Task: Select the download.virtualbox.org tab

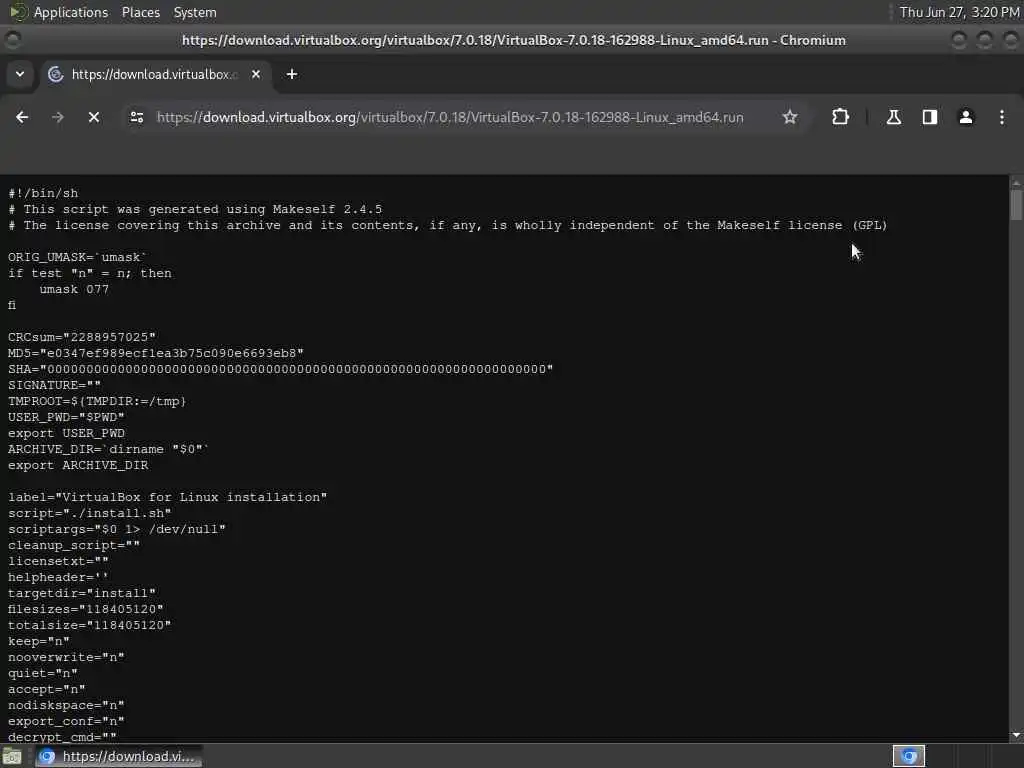Action: [153, 74]
